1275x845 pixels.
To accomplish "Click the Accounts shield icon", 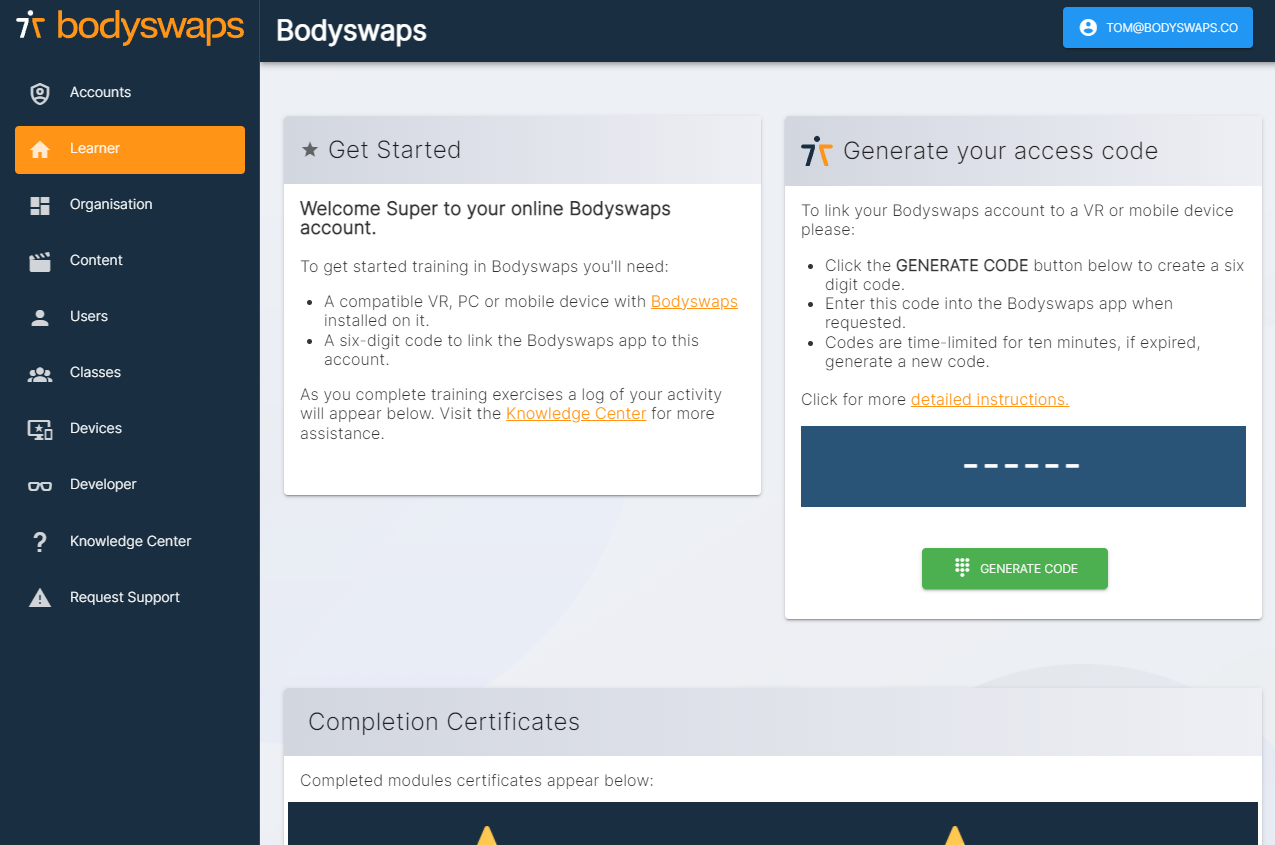I will tap(40, 93).
